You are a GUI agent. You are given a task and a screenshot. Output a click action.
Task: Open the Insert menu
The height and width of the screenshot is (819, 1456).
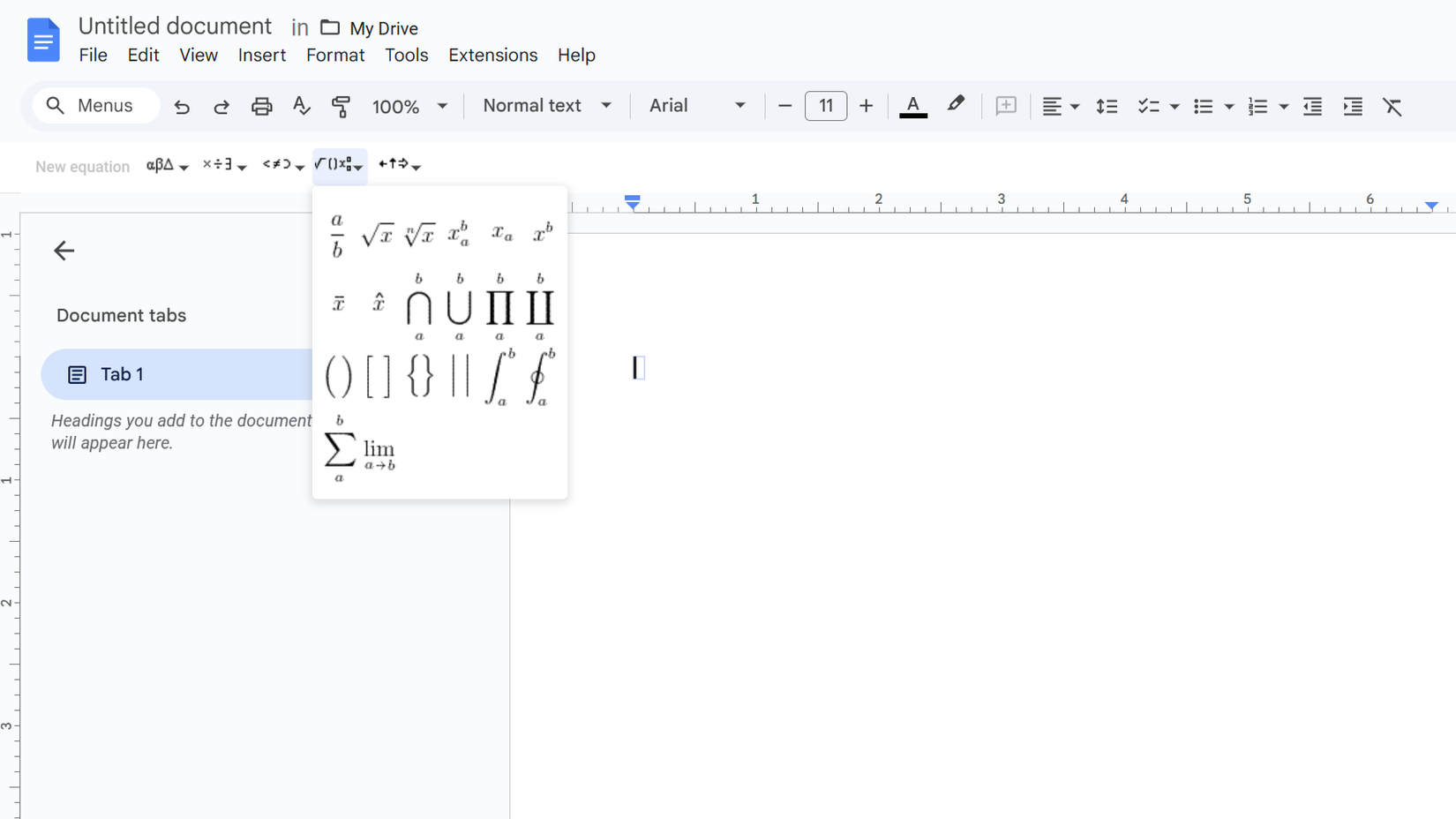point(261,55)
